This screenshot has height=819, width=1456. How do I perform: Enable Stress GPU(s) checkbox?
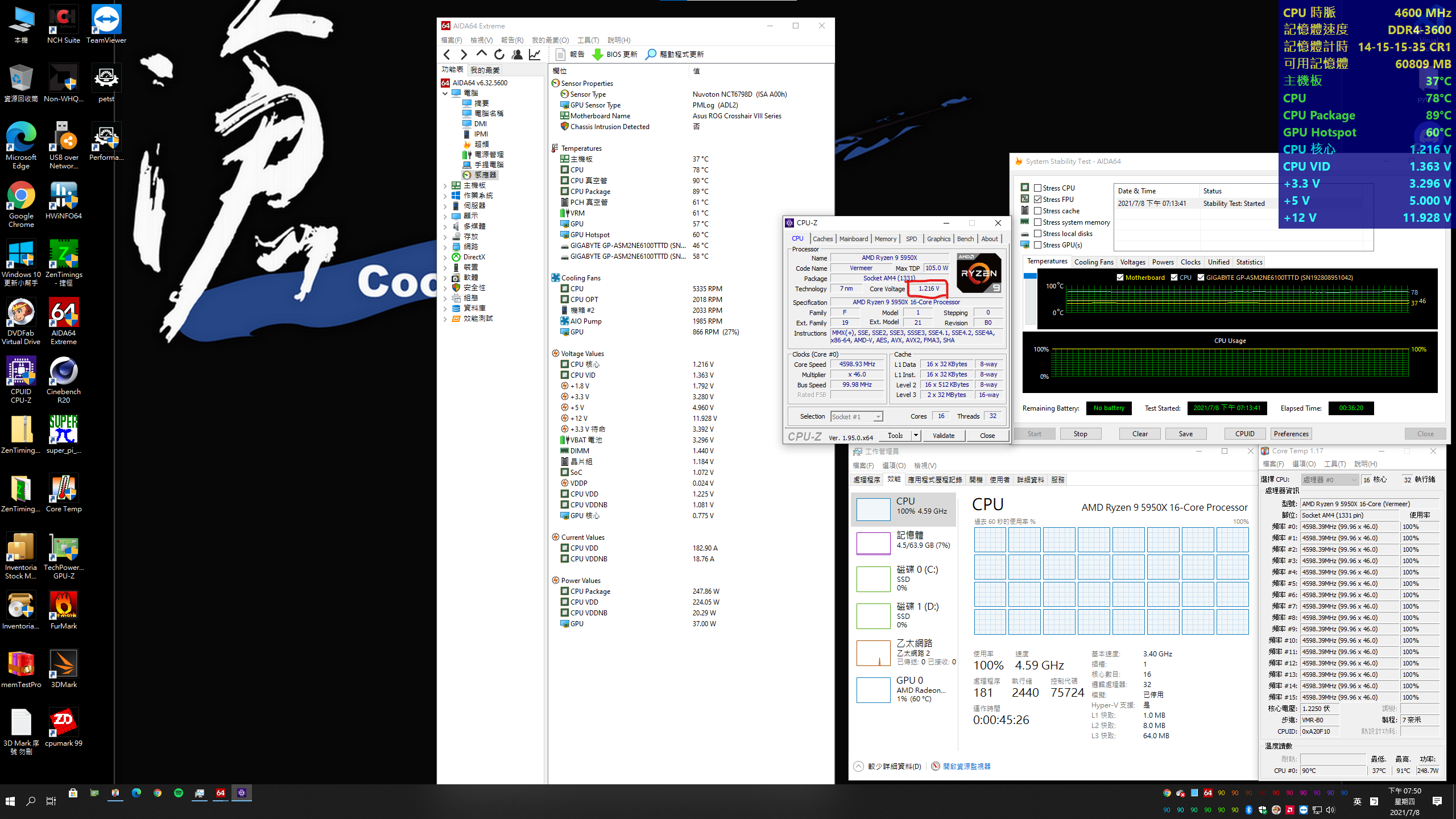tap(1038, 245)
